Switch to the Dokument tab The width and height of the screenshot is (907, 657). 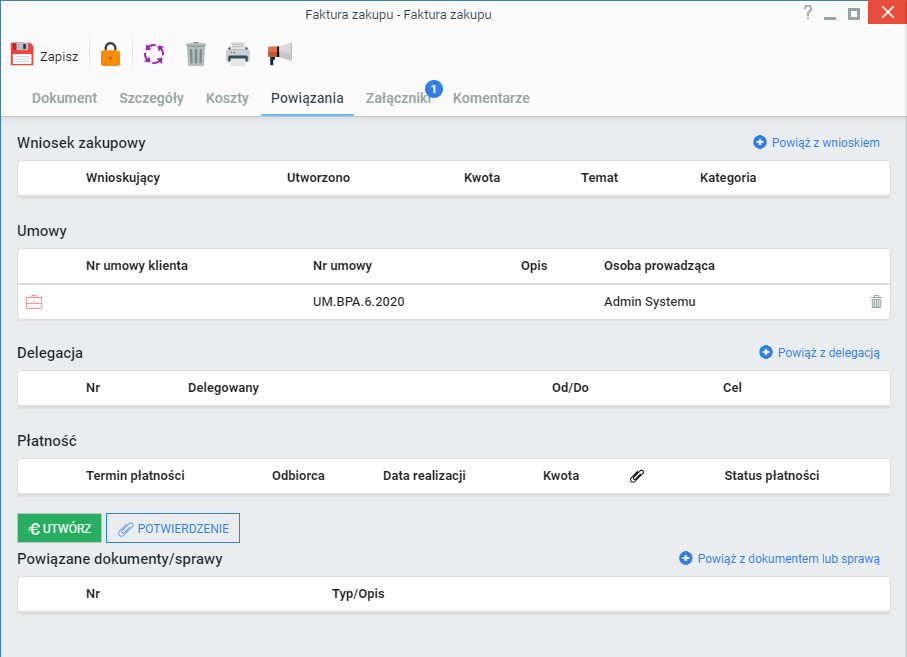pos(64,98)
